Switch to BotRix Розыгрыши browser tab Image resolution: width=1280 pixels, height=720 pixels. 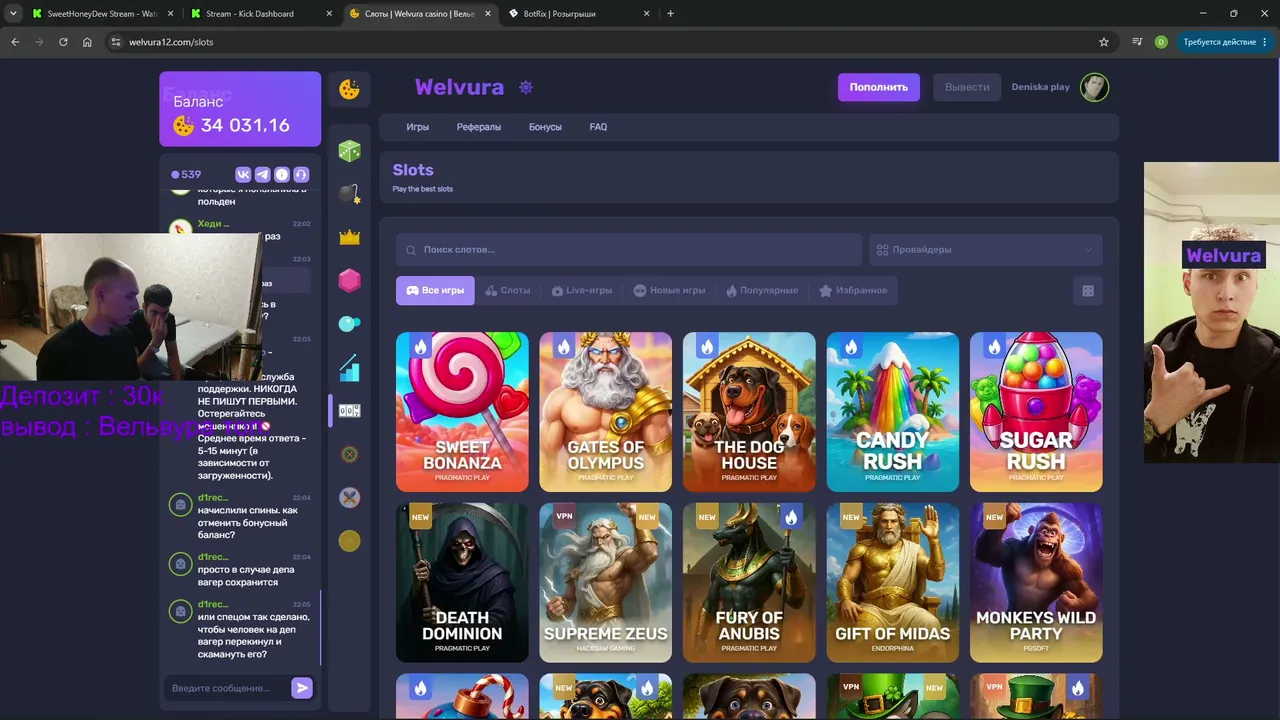[577, 14]
